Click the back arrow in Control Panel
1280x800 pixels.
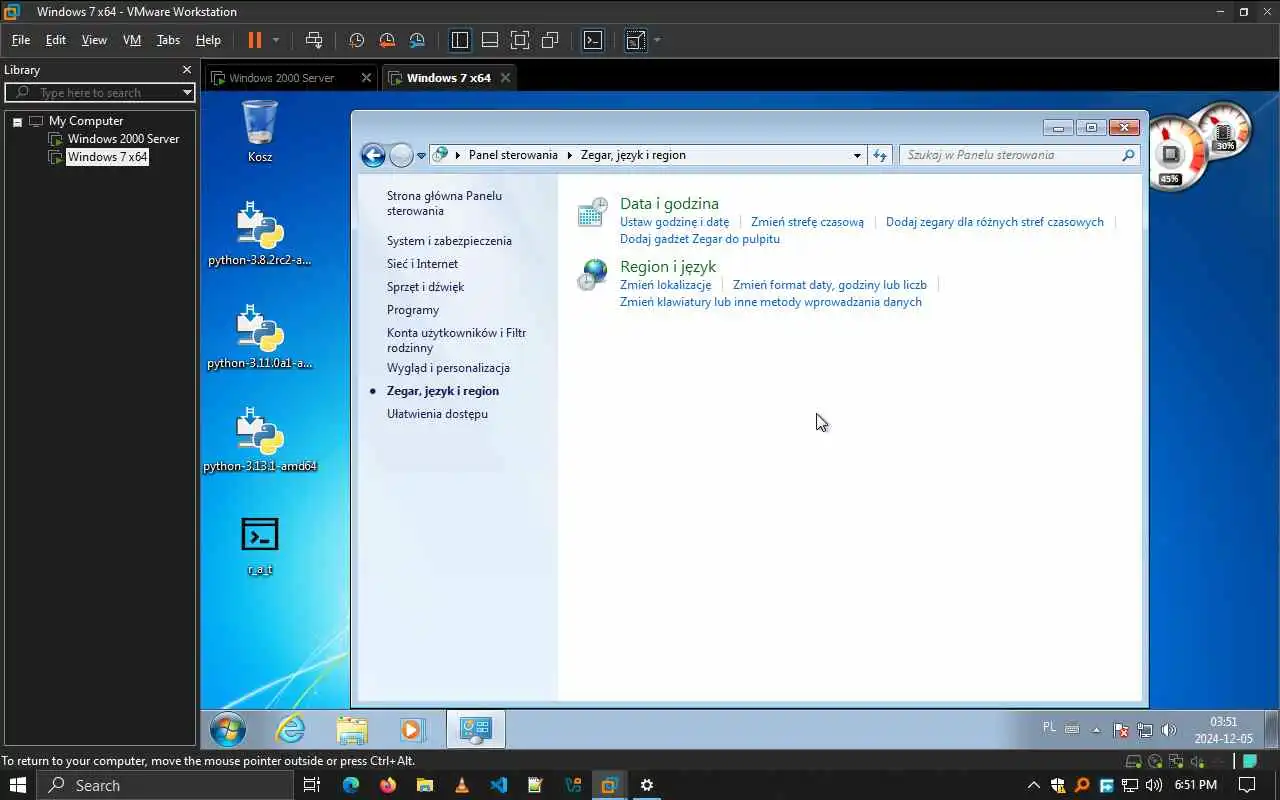[373, 155]
